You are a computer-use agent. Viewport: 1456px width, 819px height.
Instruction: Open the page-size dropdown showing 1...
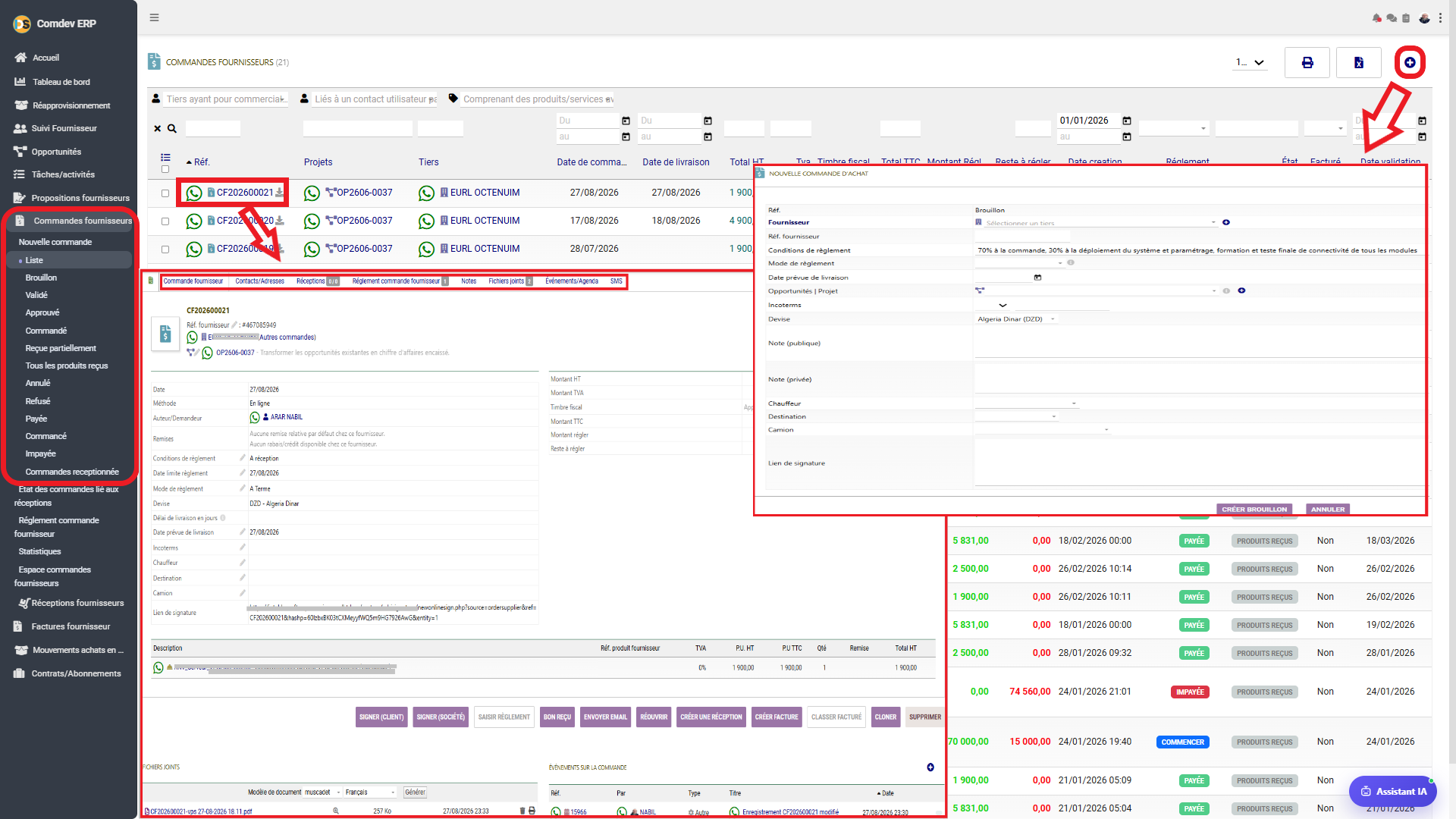(x=1250, y=62)
